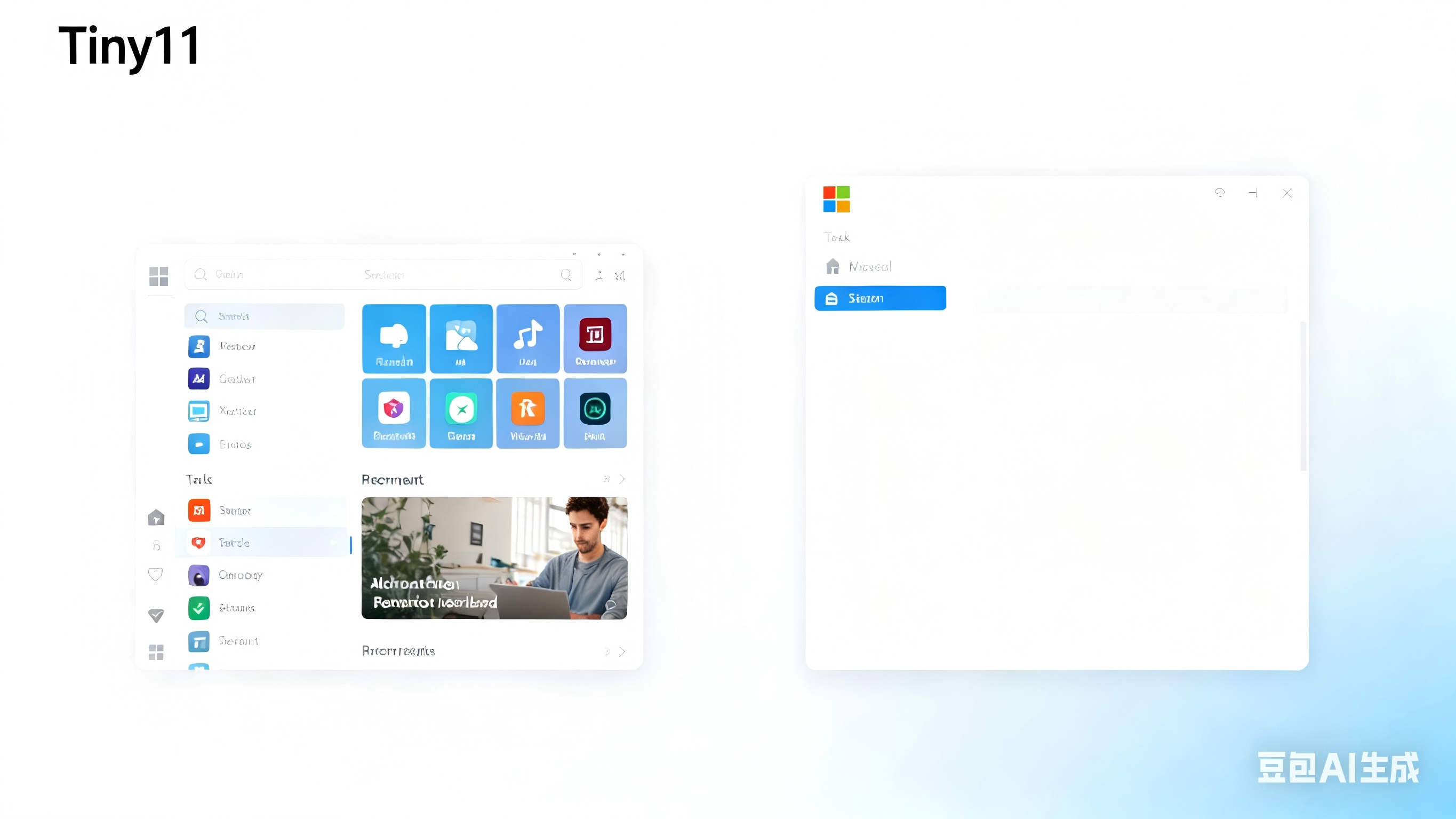Select the 'Eiolos' blue app entry
This screenshot has width=1456, height=819.
pyautogui.click(x=265, y=444)
